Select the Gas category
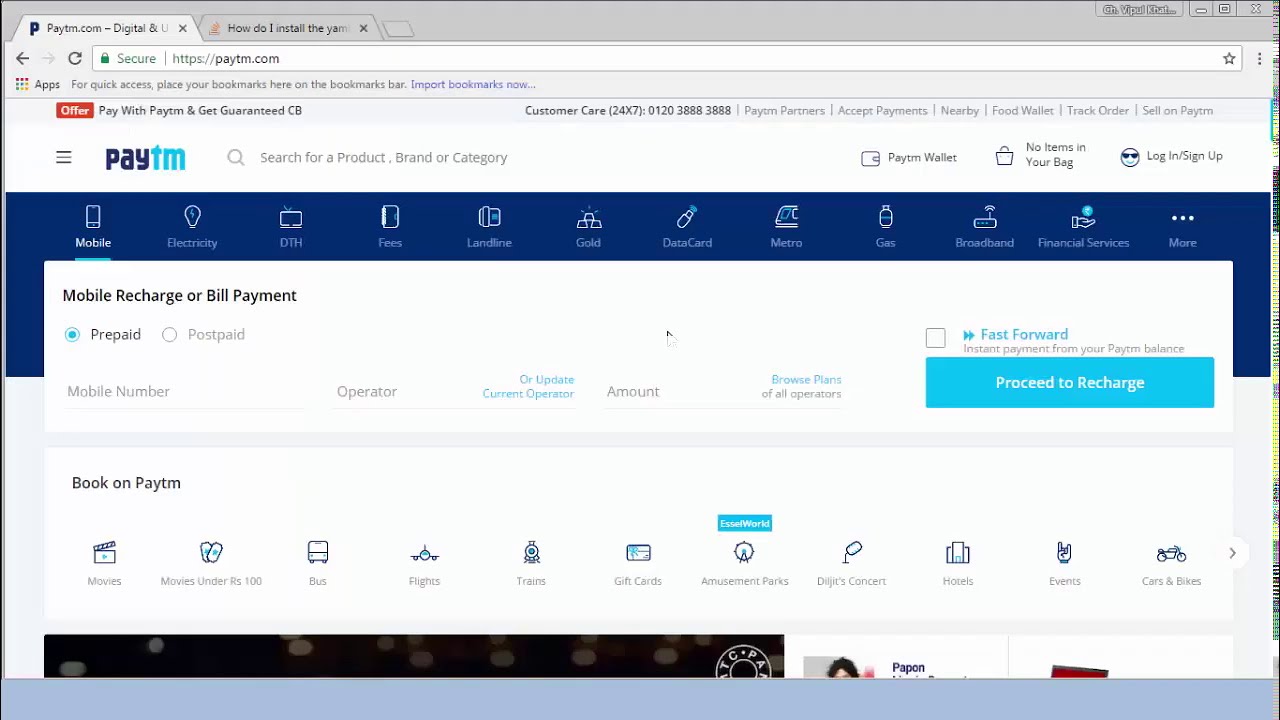The height and width of the screenshot is (720, 1280). click(x=885, y=227)
